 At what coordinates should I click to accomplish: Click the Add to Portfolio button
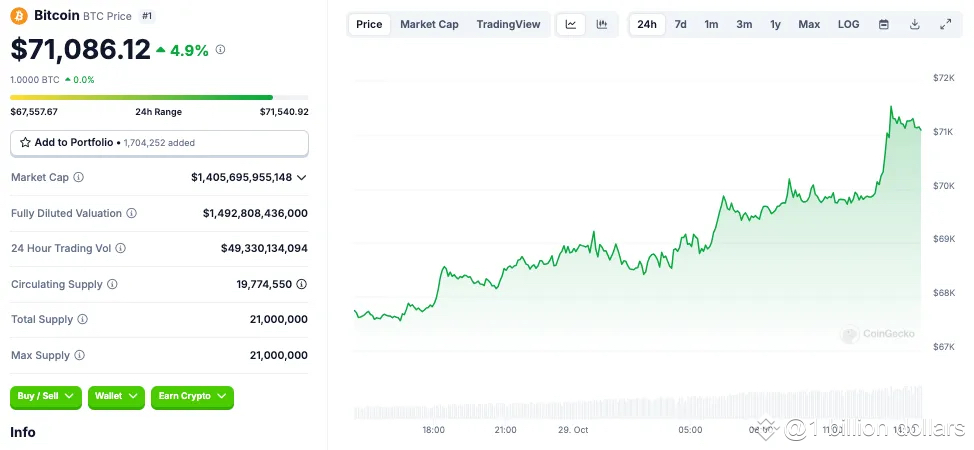click(x=159, y=143)
